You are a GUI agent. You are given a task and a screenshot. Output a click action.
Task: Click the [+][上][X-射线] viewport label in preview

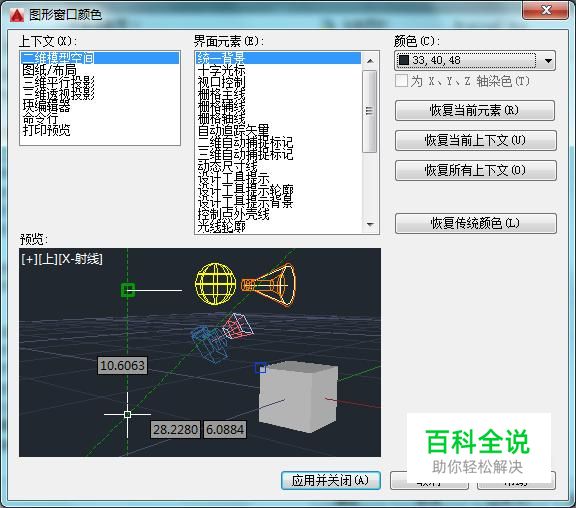point(62,259)
